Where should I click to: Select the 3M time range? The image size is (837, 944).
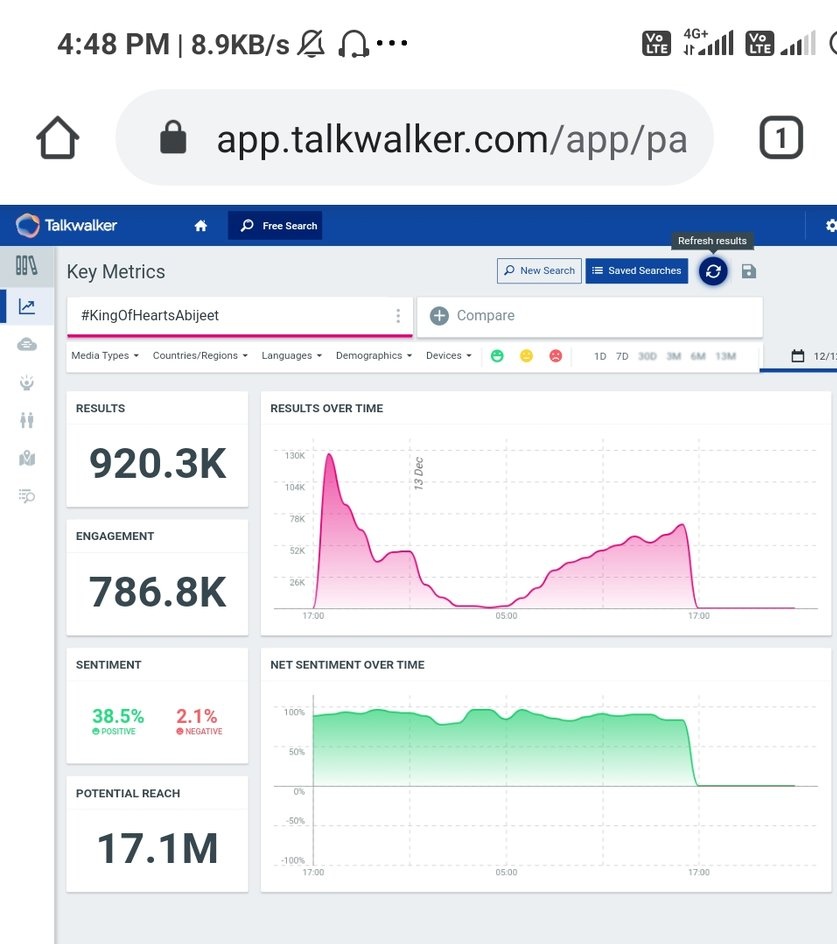click(673, 356)
